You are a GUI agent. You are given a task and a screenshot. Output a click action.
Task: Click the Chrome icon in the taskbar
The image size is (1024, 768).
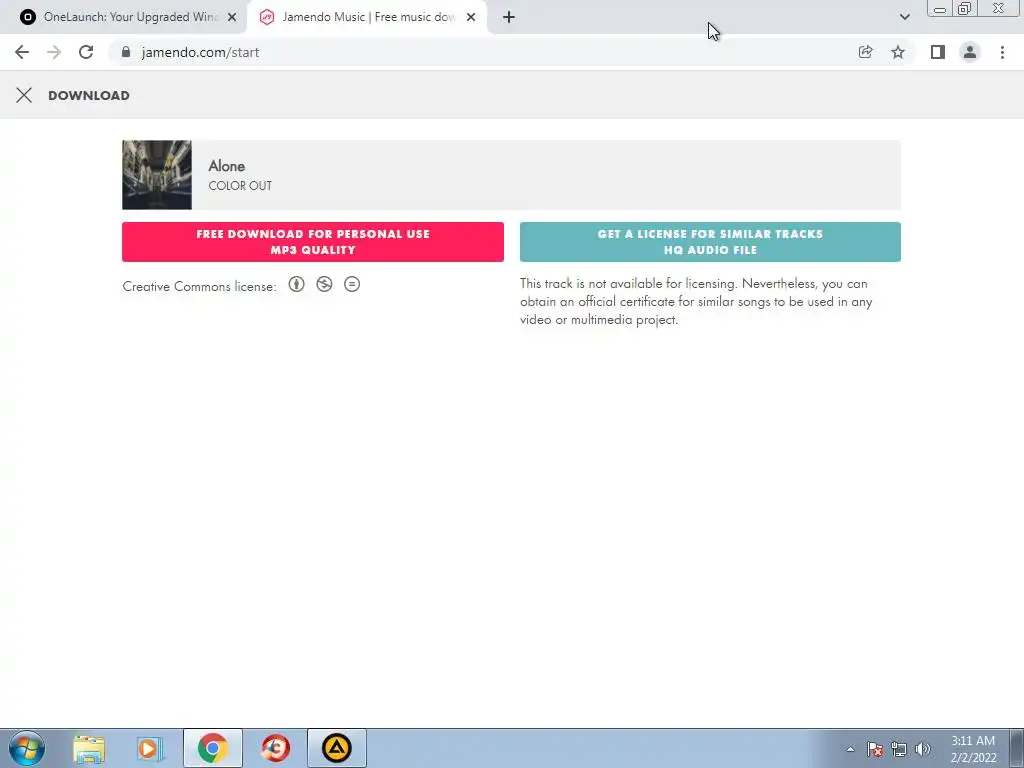(x=213, y=748)
